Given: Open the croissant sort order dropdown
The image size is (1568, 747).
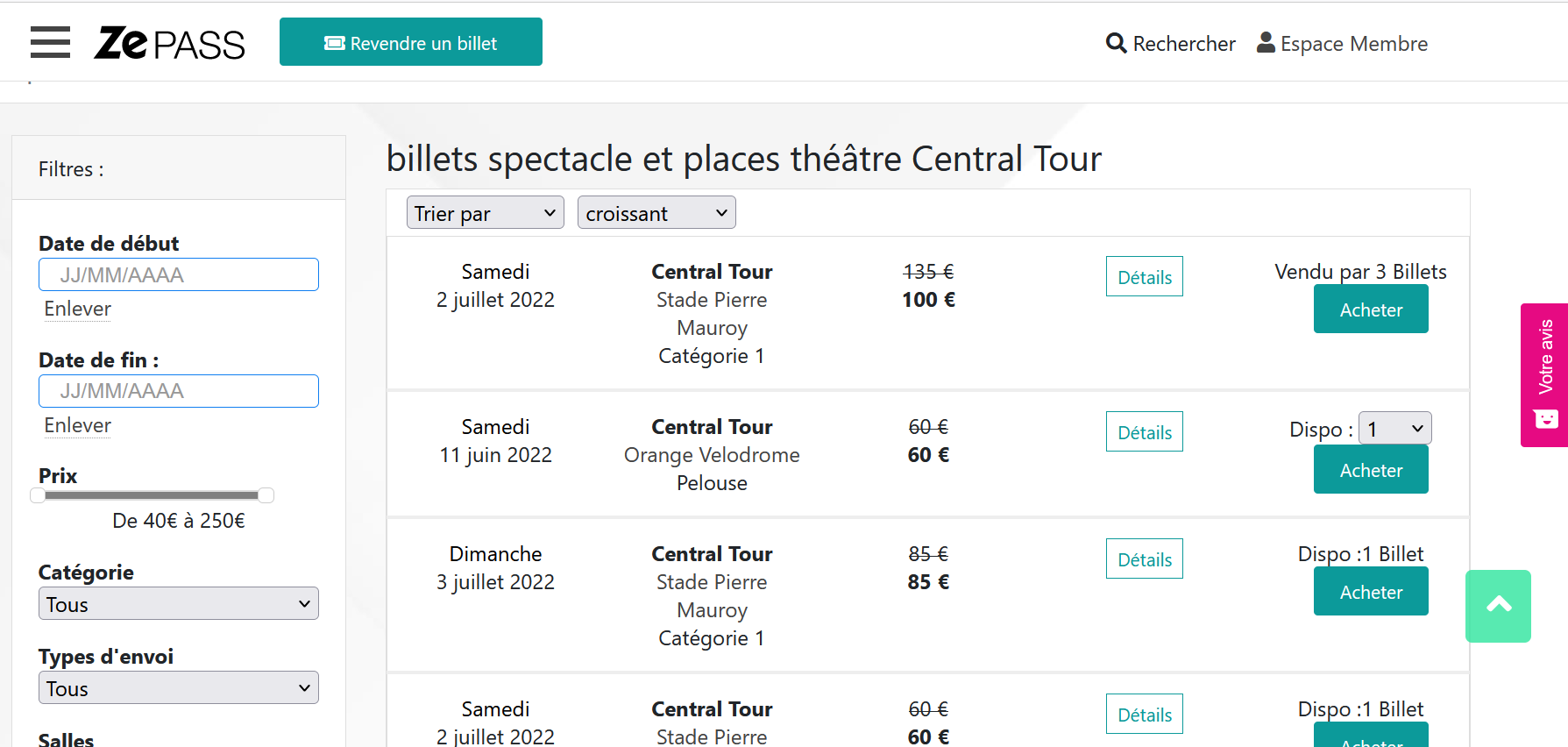Looking at the screenshot, I should tap(656, 212).
